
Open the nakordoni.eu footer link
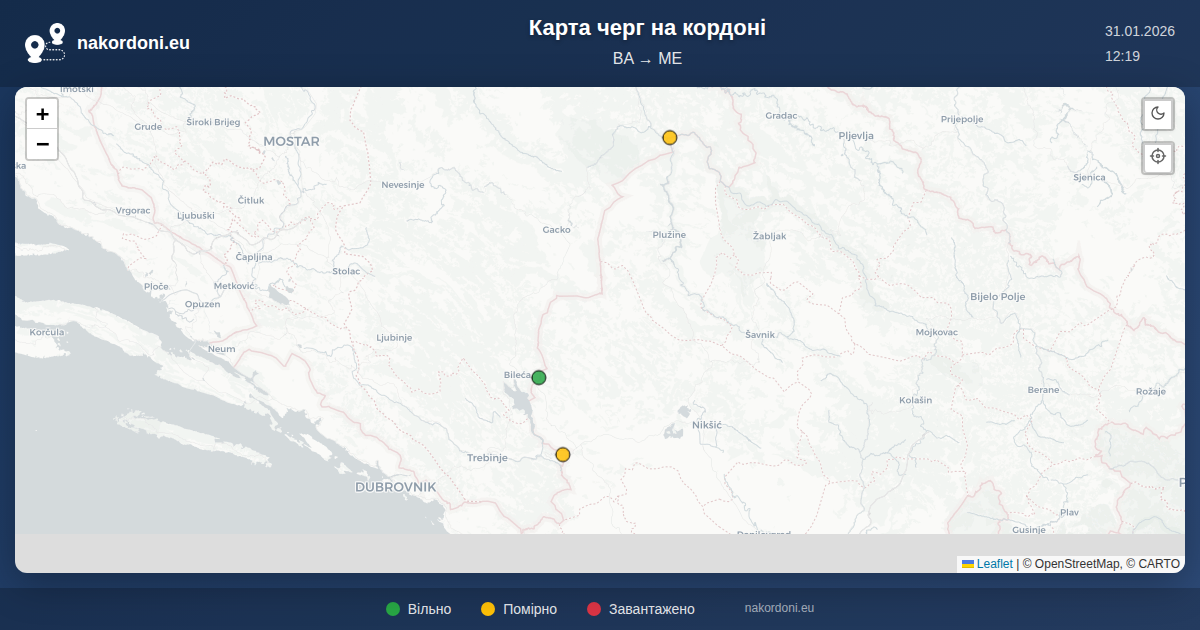click(779, 608)
